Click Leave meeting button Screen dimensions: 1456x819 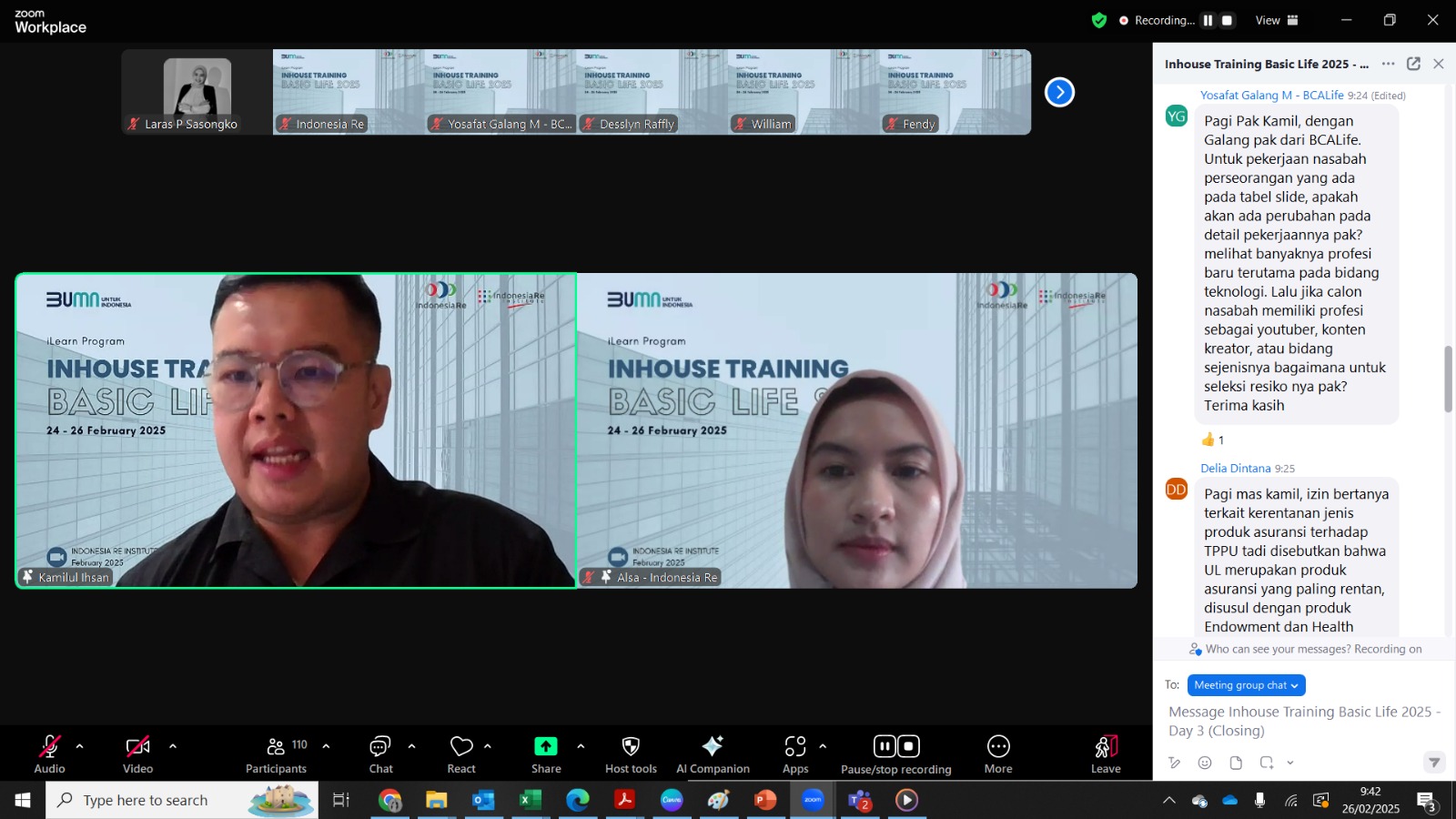1106,754
